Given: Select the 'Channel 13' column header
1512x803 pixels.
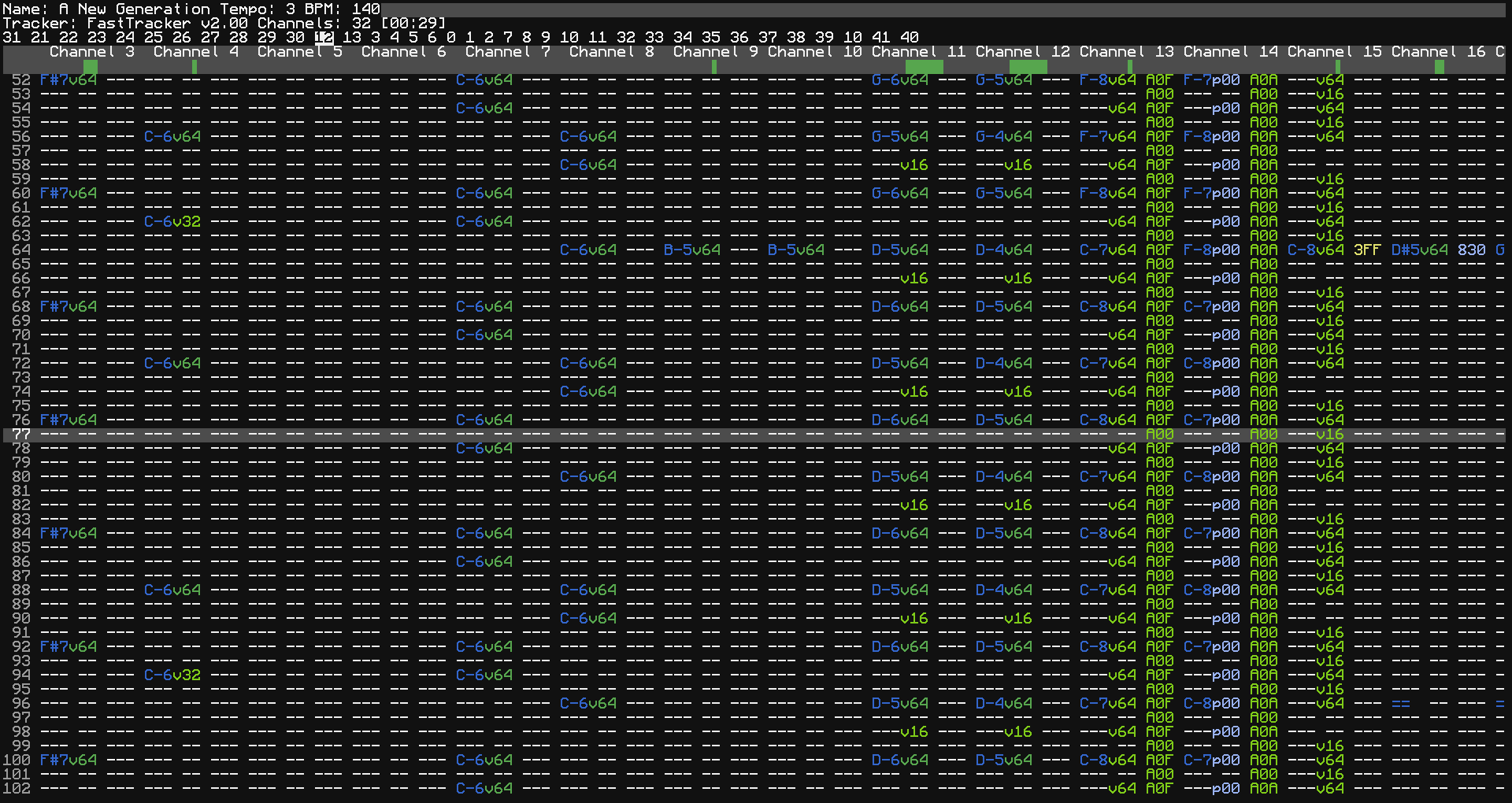Looking at the screenshot, I should 1127,51.
